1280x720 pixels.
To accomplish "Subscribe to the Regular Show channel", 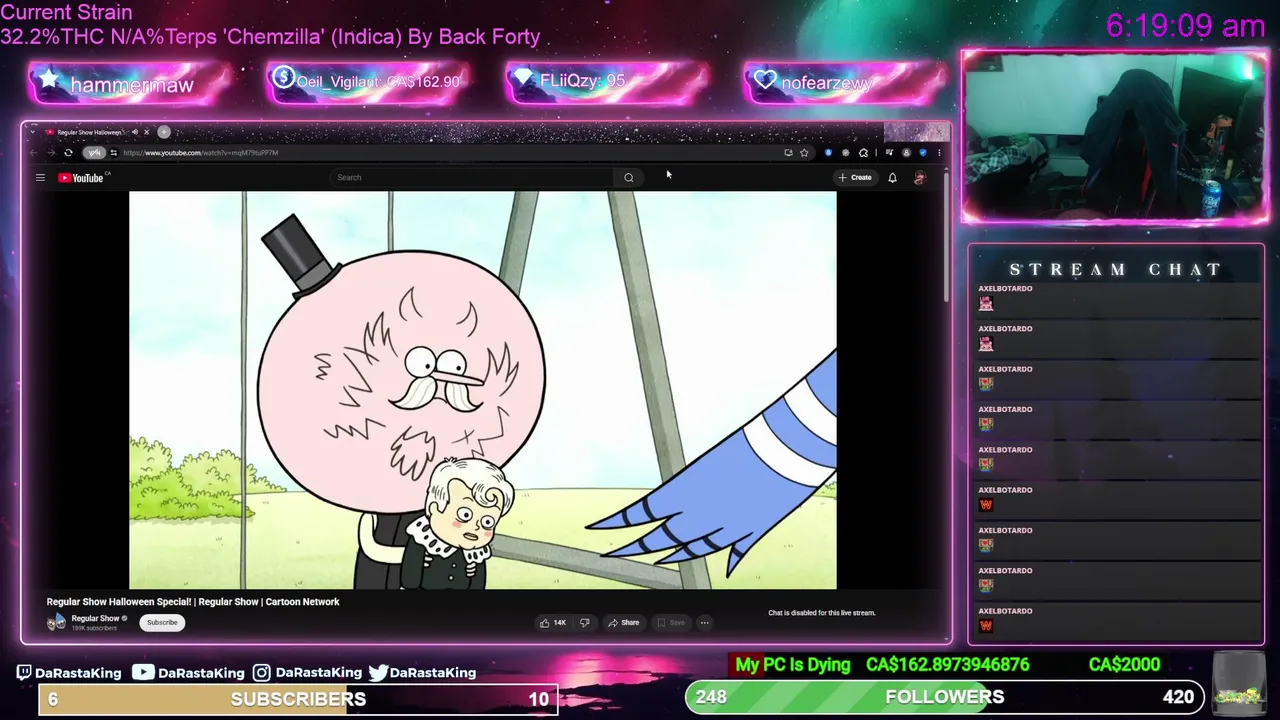I will 162,623.
